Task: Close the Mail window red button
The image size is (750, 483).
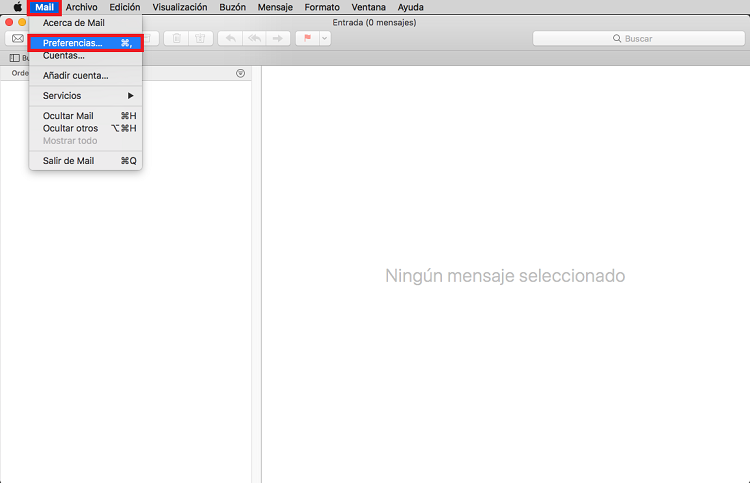Action: click(x=9, y=22)
